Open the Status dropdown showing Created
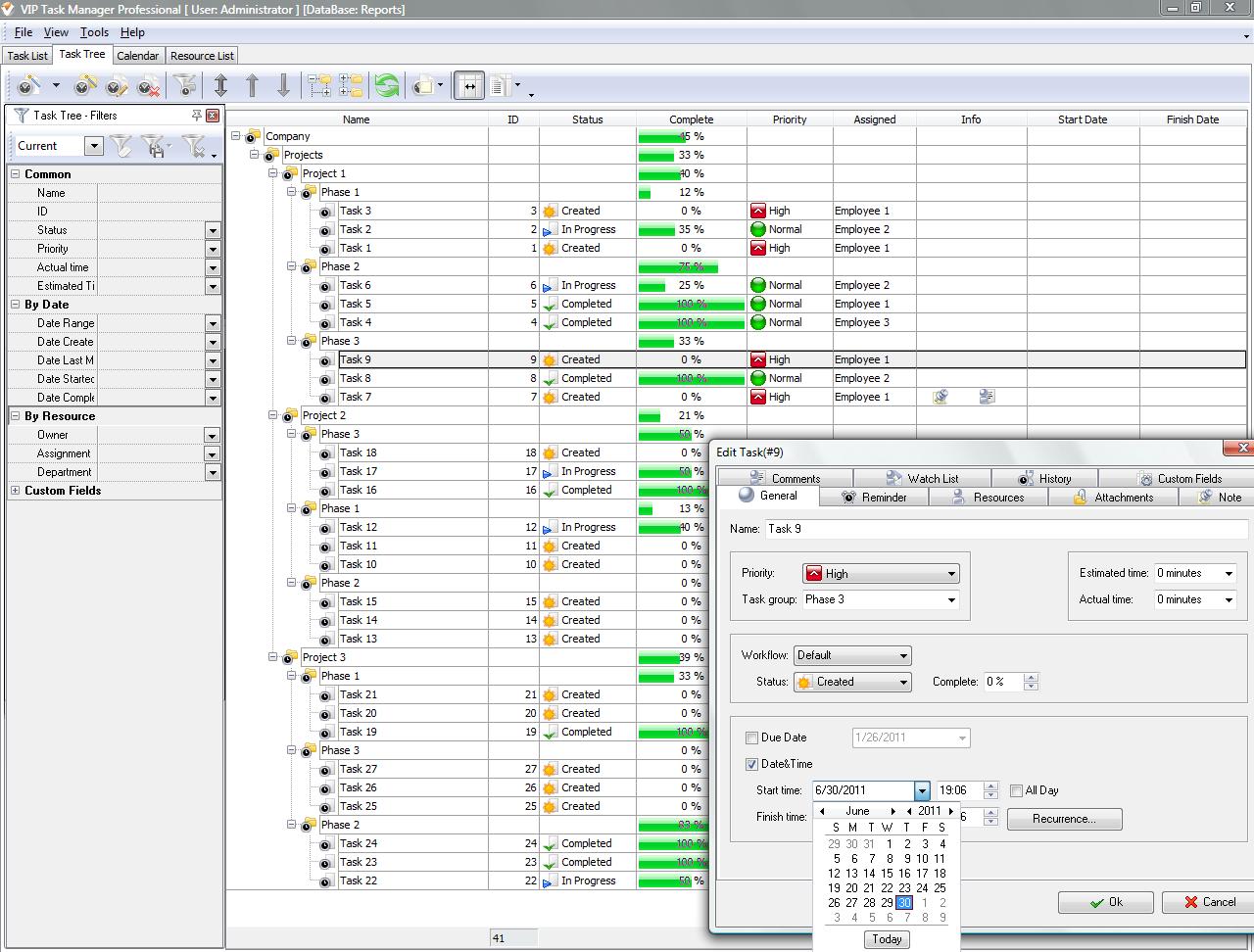1254x952 pixels. click(x=851, y=682)
